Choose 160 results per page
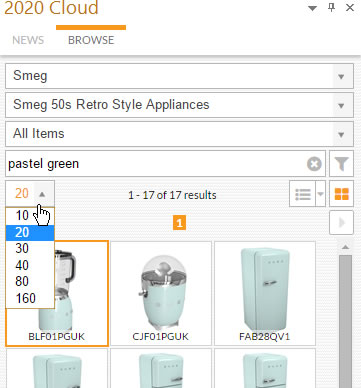This screenshot has height=388, width=361. pyautogui.click(x=30, y=298)
